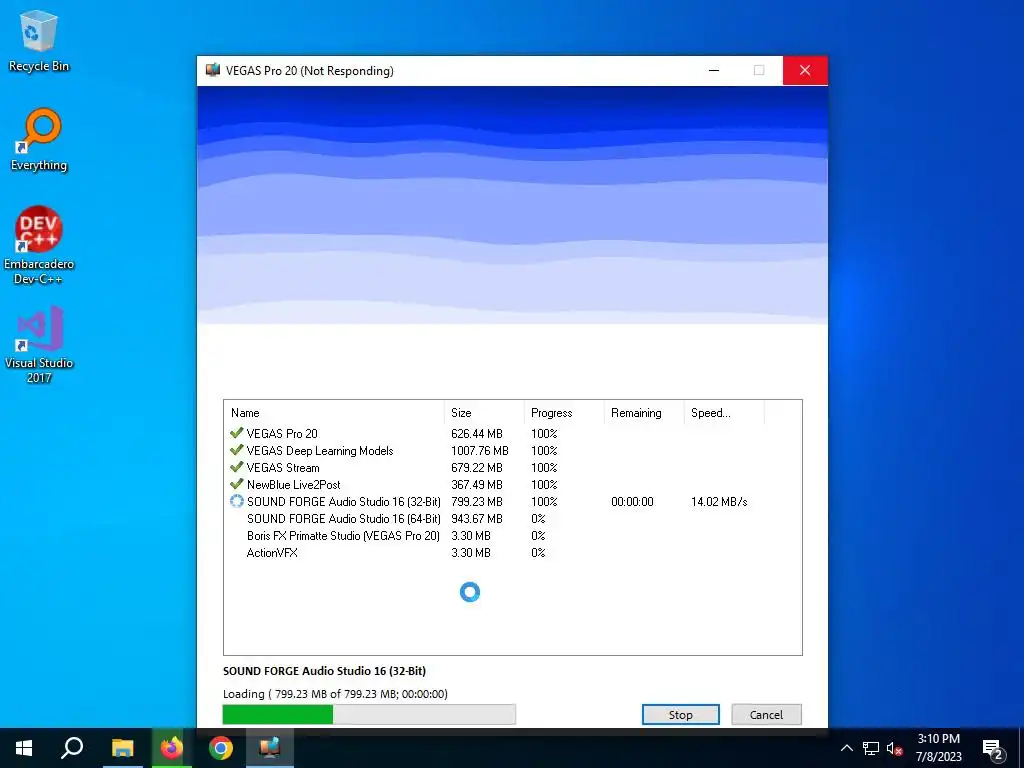Open the Recycle Bin desktop icon

(39, 40)
